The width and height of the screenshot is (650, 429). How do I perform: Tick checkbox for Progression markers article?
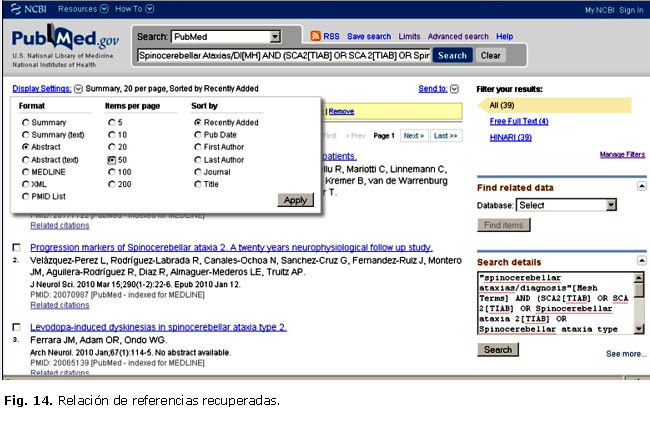16,247
